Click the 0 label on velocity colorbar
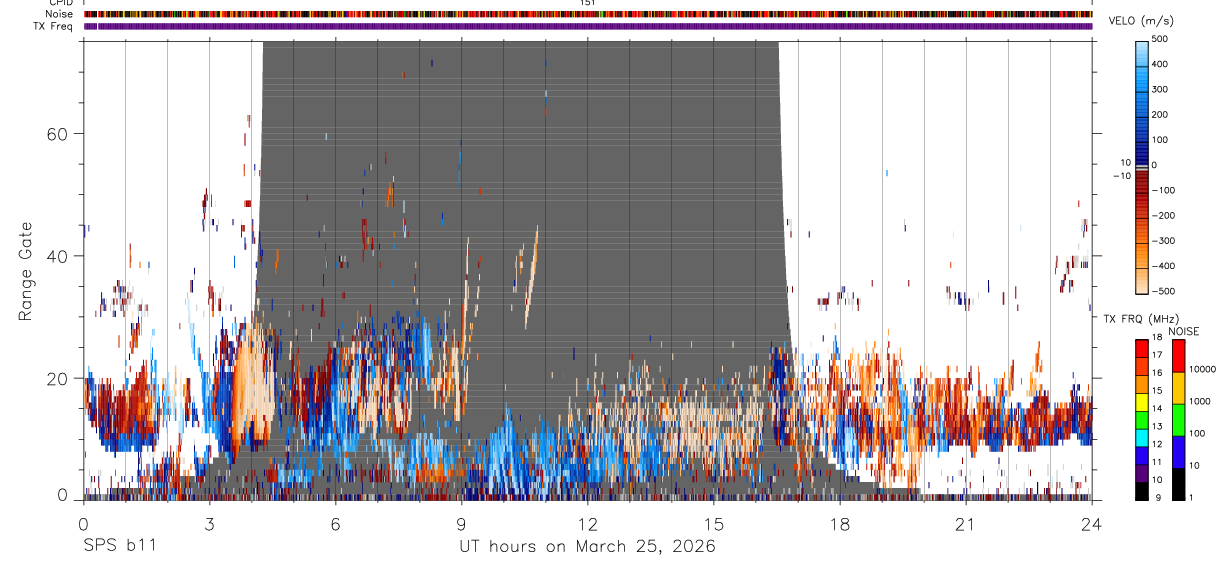The width and height of the screenshot is (1228, 567). [1154, 165]
